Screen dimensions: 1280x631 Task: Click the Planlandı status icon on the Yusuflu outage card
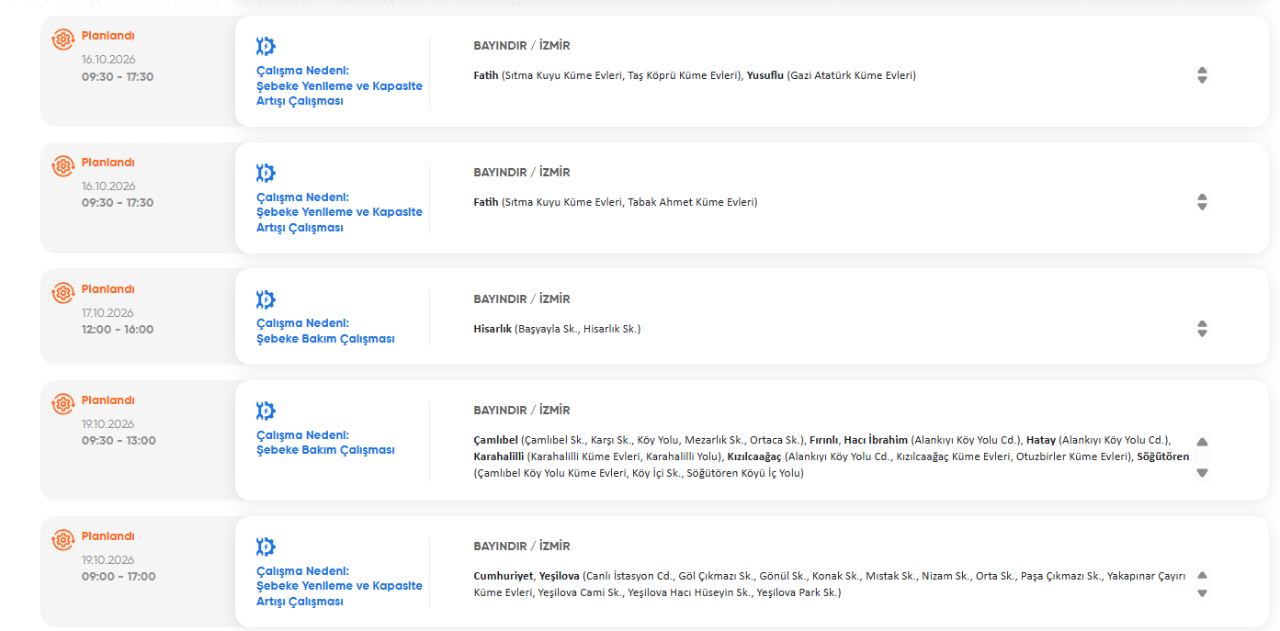point(63,39)
